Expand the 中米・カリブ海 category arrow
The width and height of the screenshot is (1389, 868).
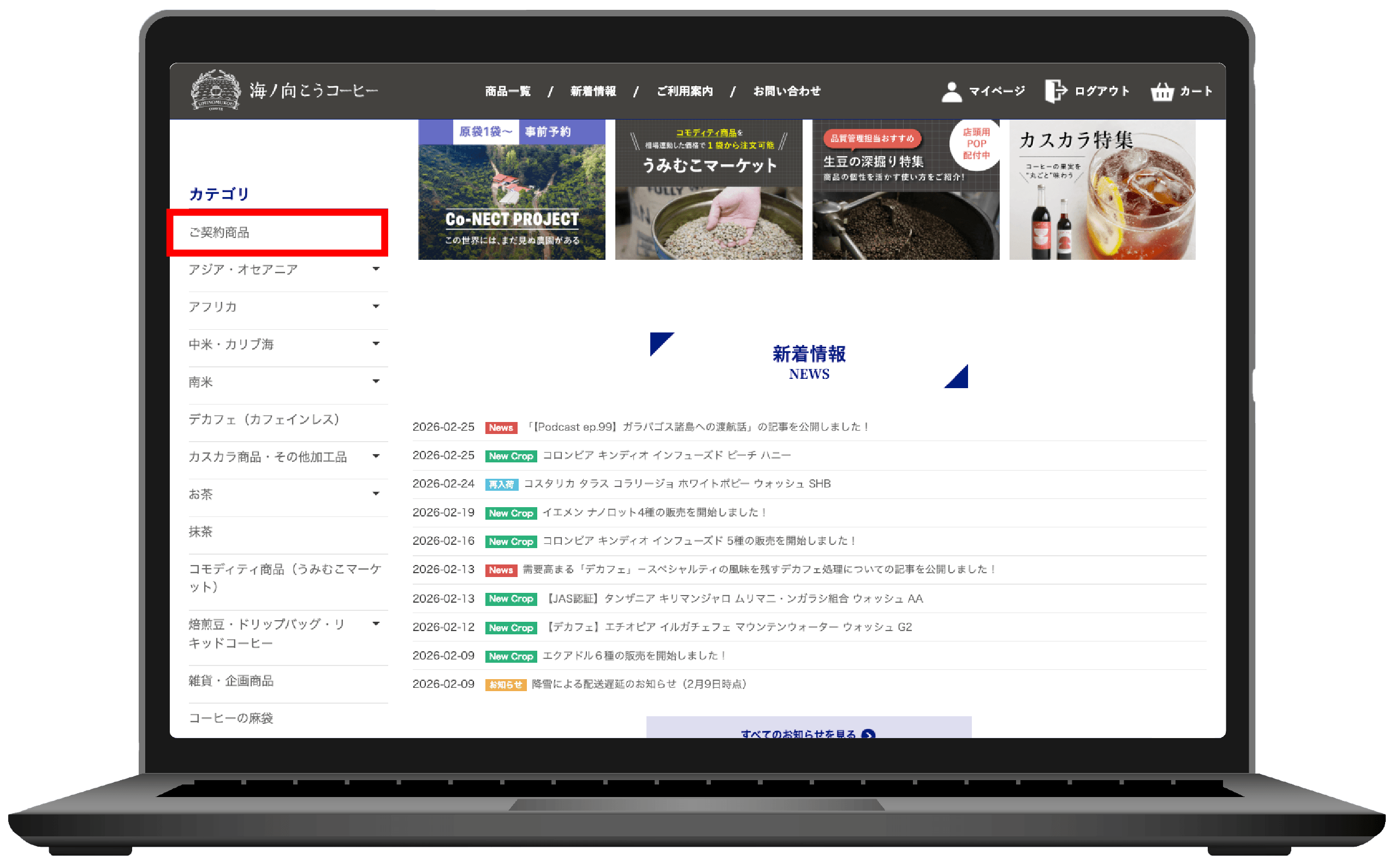click(x=376, y=344)
